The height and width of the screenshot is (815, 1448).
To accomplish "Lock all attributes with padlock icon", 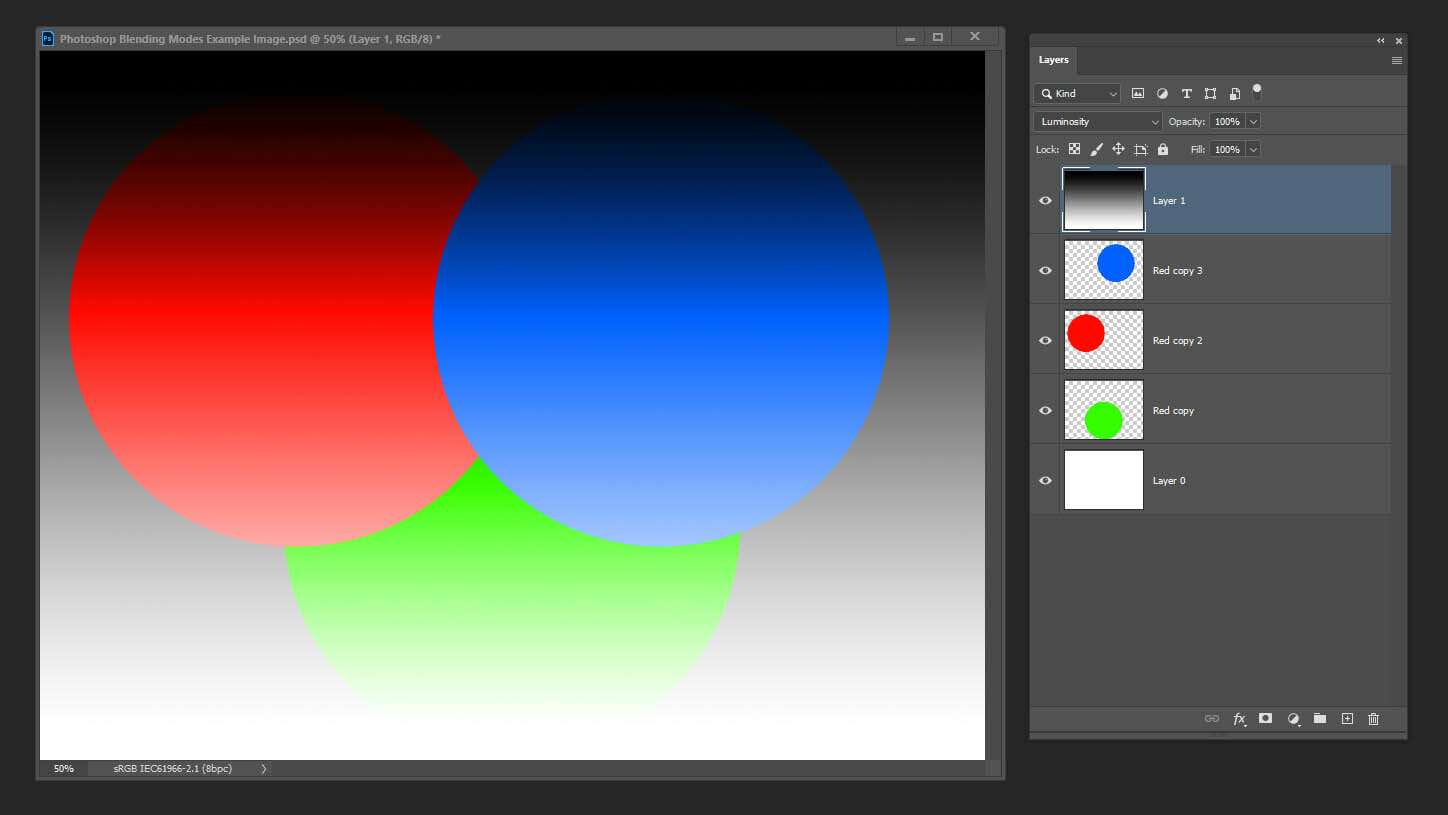I will point(1162,149).
